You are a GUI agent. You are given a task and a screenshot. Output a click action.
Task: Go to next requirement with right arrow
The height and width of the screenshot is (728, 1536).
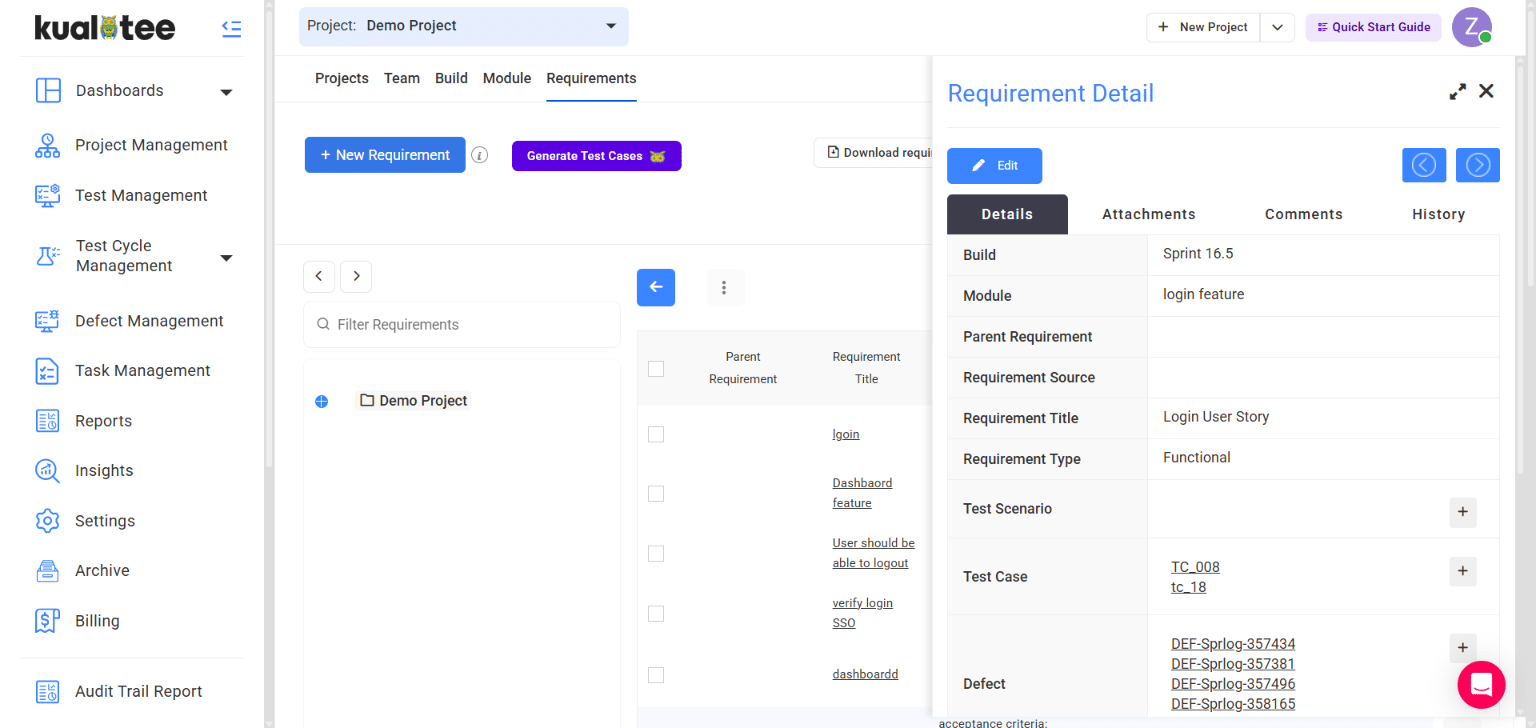1477,165
